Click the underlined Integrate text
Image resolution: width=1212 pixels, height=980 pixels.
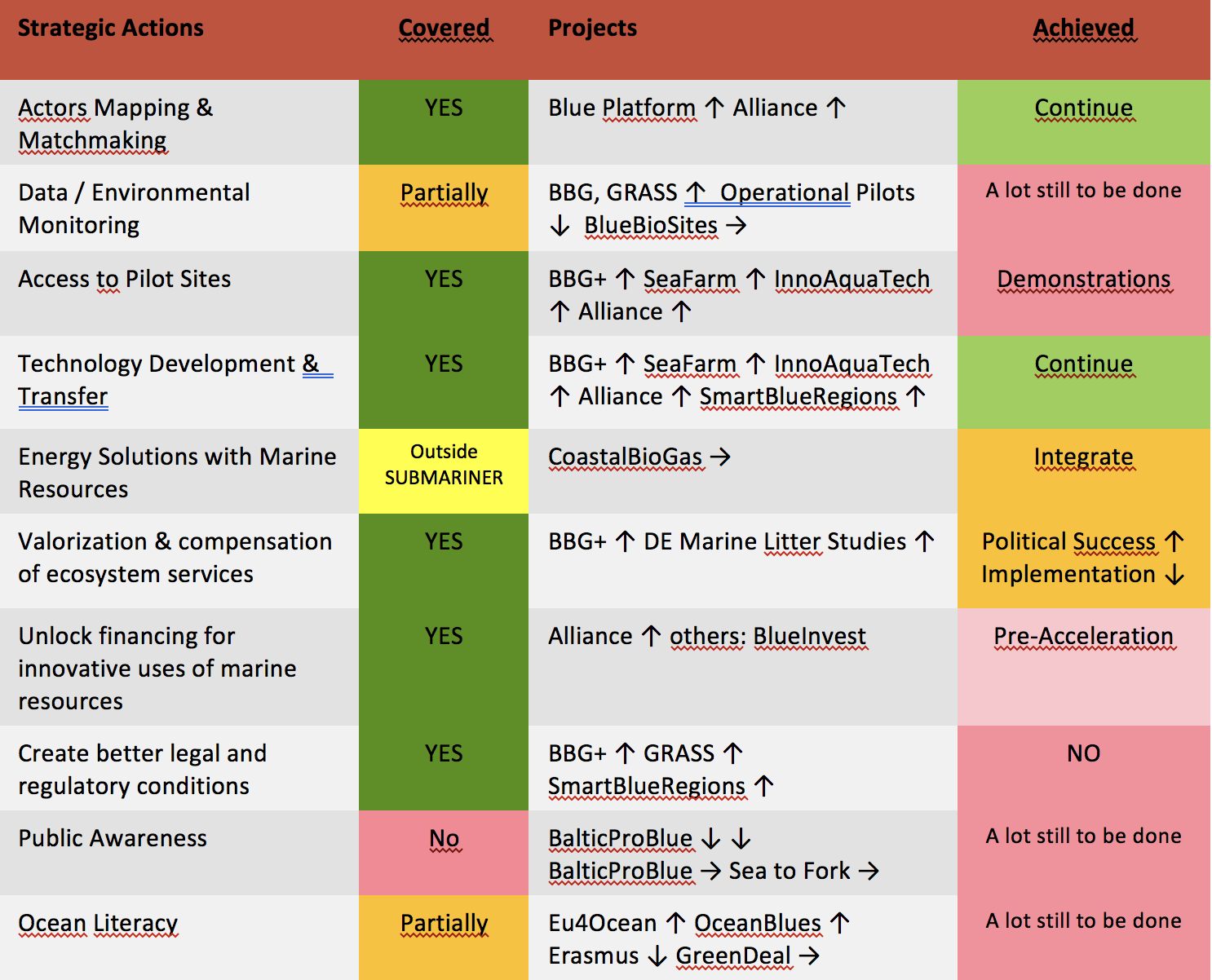pyautogui.click(x=1083, y=457)
